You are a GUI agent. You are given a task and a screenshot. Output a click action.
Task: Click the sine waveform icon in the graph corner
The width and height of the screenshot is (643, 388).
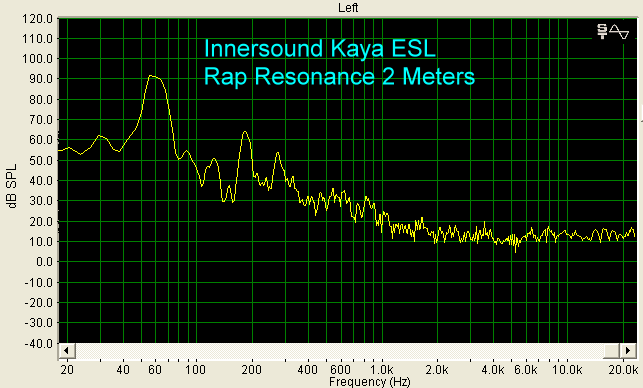pyautogui.click(x=619, y=32)
